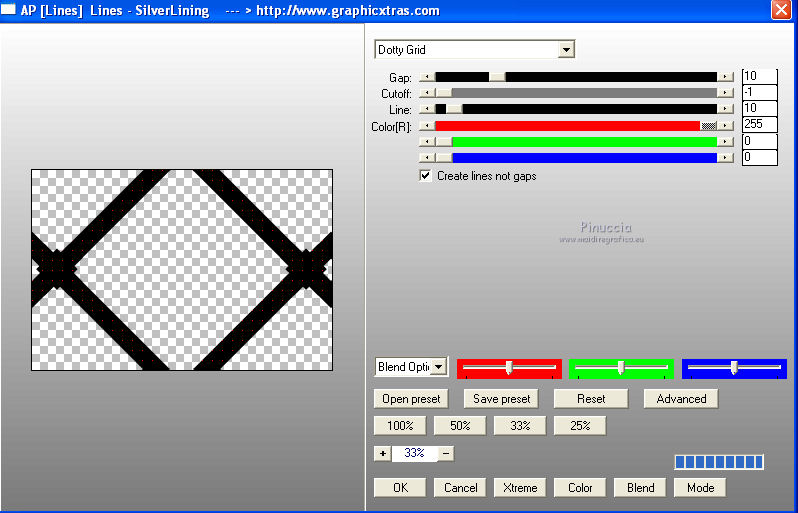Click the green color slider thumb
Viewport: 798px width, 513px height.
click(x=444, y=141)
